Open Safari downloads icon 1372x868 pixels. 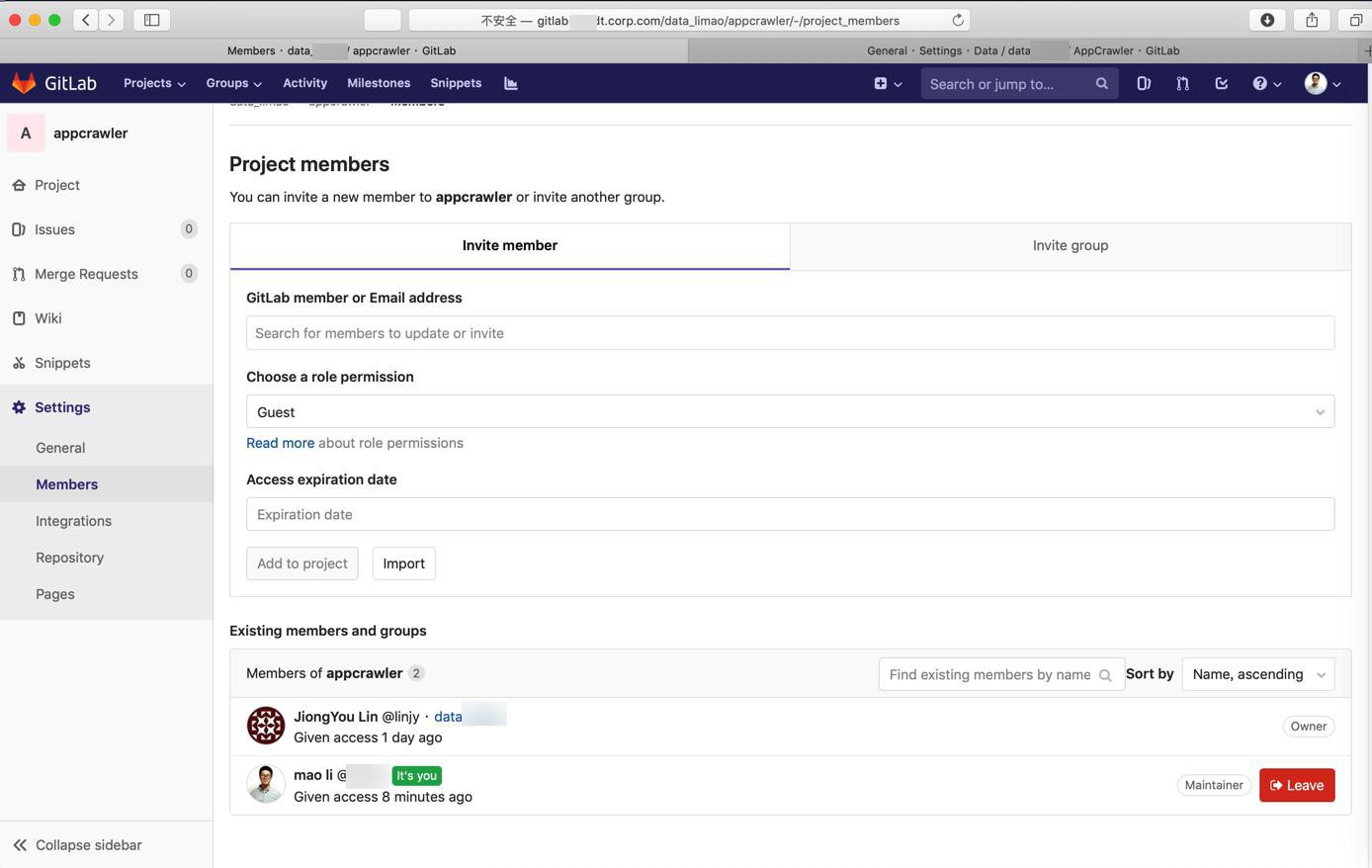(1267, 20)
